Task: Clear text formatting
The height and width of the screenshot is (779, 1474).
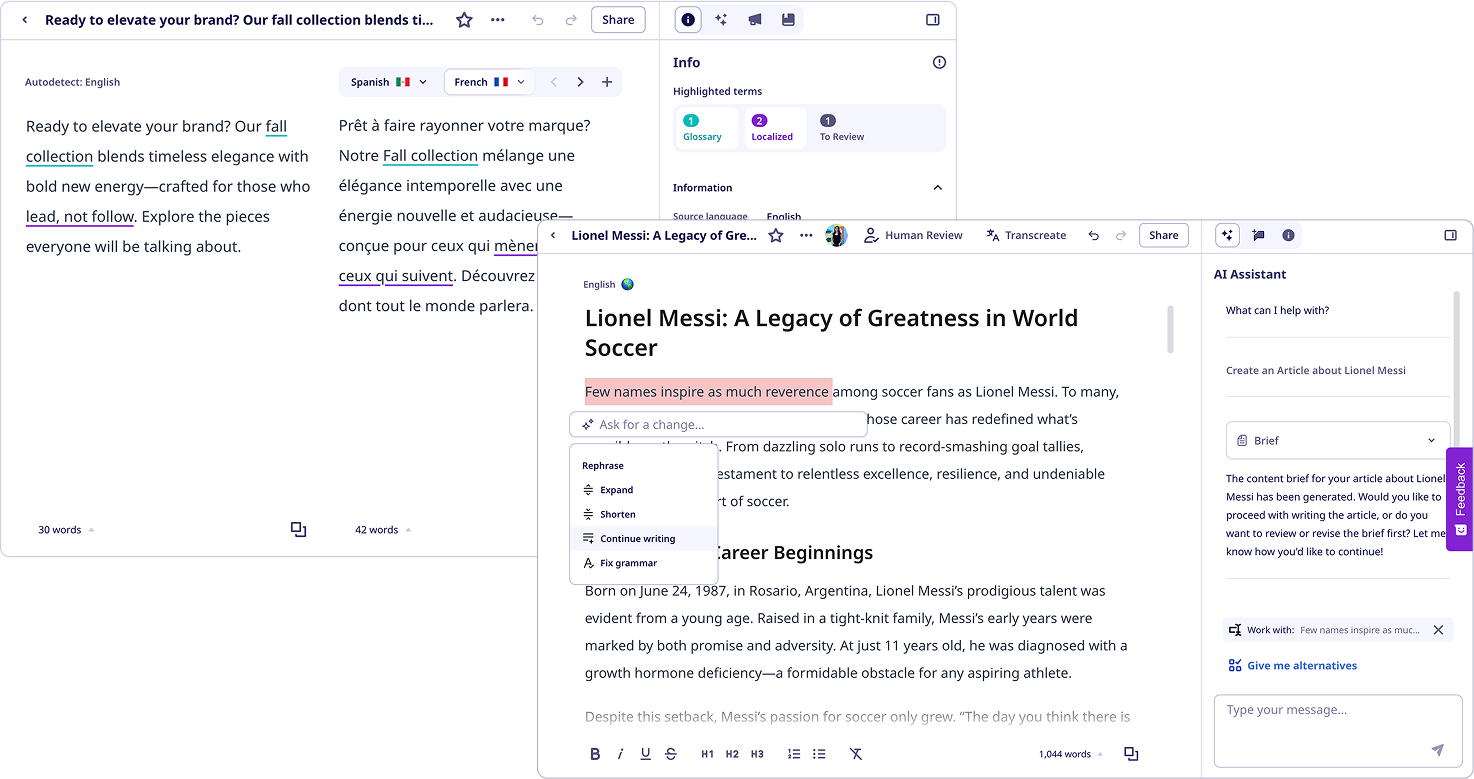Action: coord(856,754)
